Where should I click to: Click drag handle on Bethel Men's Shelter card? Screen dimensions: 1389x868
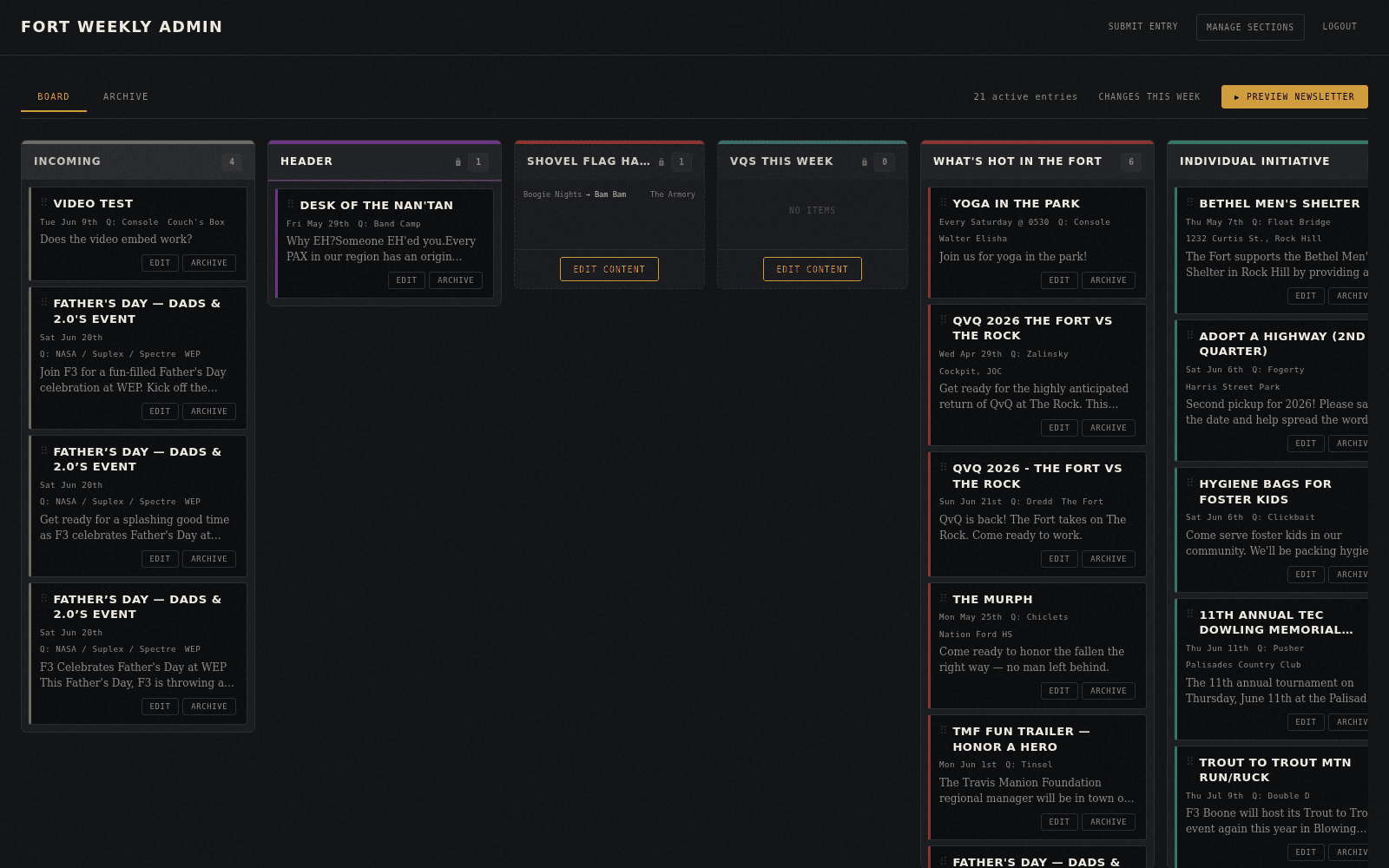coord(1190,202)
